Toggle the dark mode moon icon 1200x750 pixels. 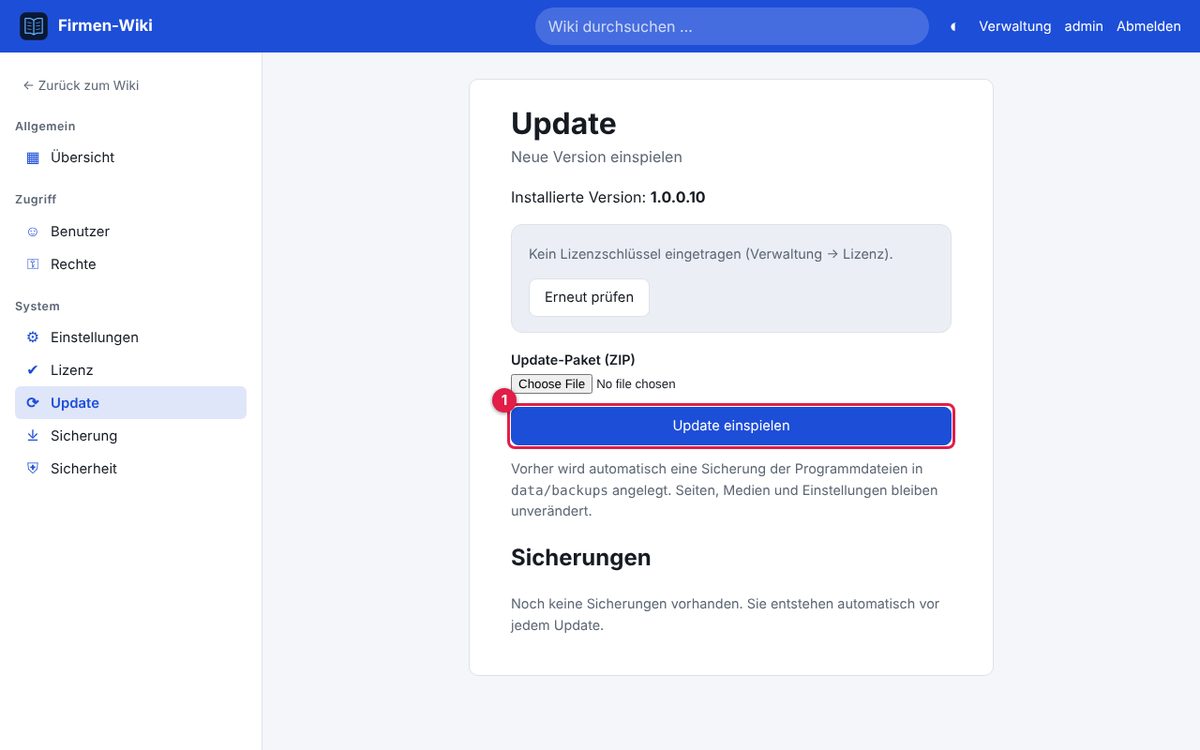click(x=953, y=27)
